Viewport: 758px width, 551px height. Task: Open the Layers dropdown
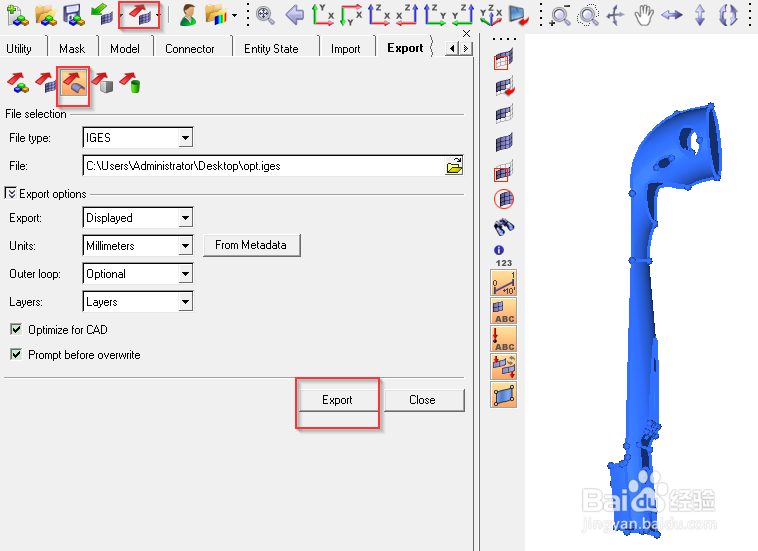186,302
